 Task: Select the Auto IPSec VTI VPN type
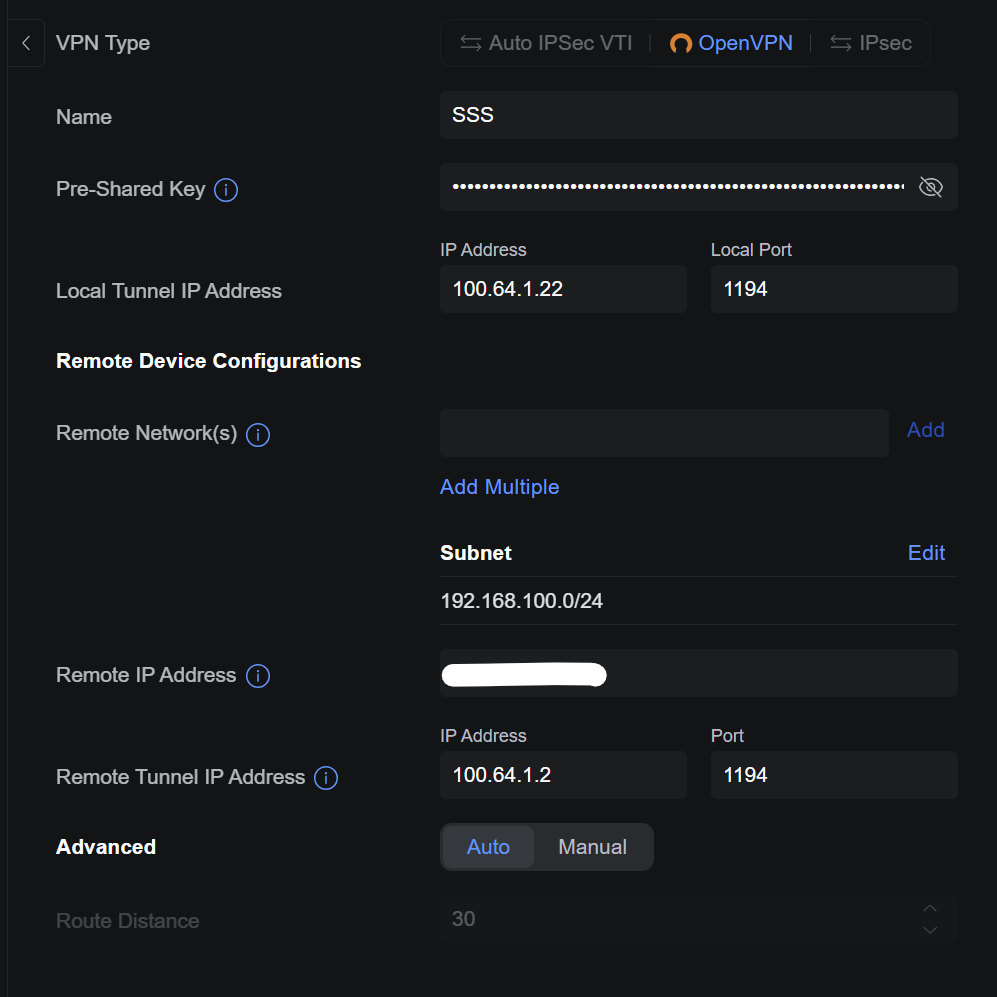point(546,43)
